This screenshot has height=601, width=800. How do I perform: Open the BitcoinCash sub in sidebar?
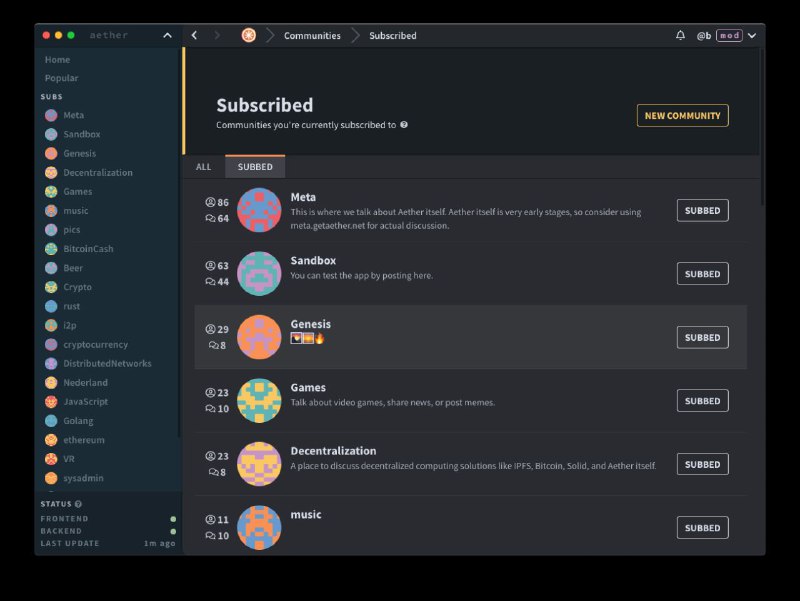point(88,249)
